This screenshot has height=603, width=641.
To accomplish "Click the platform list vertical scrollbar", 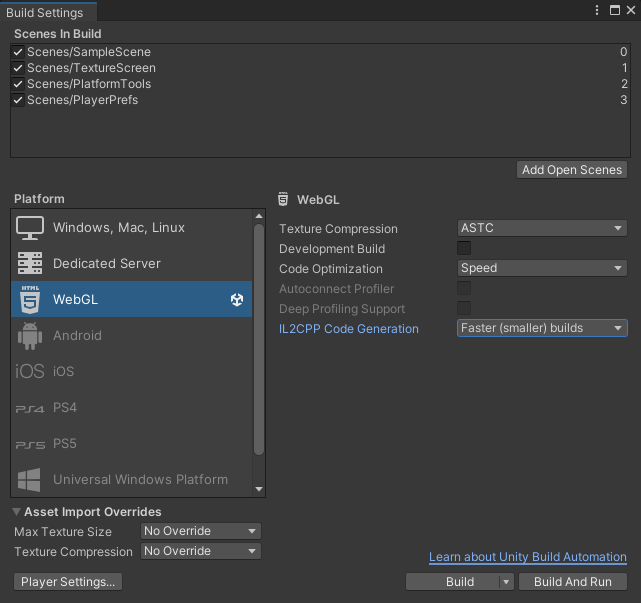I will 259,340.
